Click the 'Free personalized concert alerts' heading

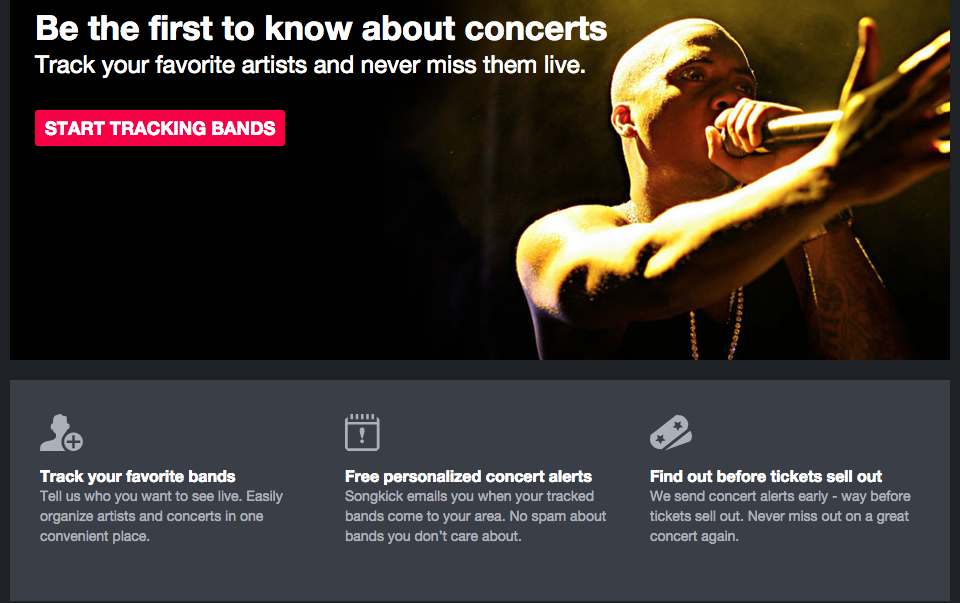(x=468, y=476)
